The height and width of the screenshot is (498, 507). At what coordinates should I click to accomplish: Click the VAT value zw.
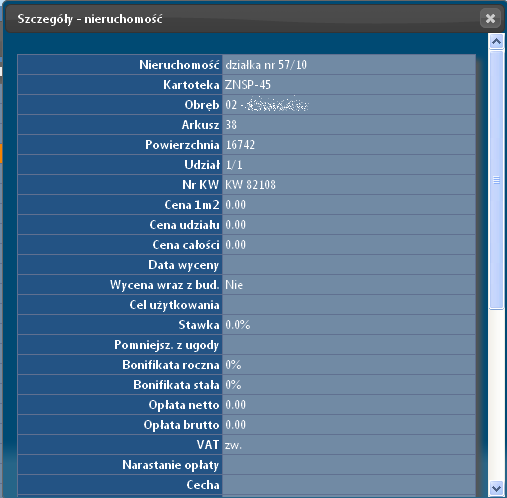tap(233, 445)
